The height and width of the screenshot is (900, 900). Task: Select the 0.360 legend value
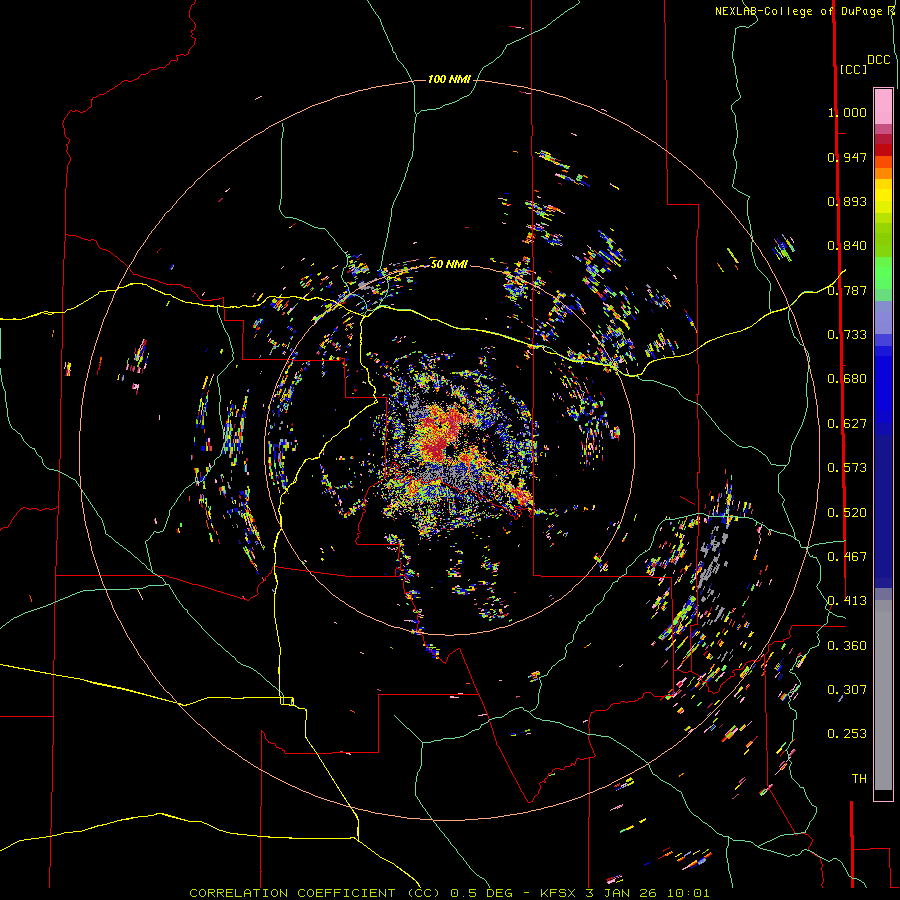pos(847,646)
